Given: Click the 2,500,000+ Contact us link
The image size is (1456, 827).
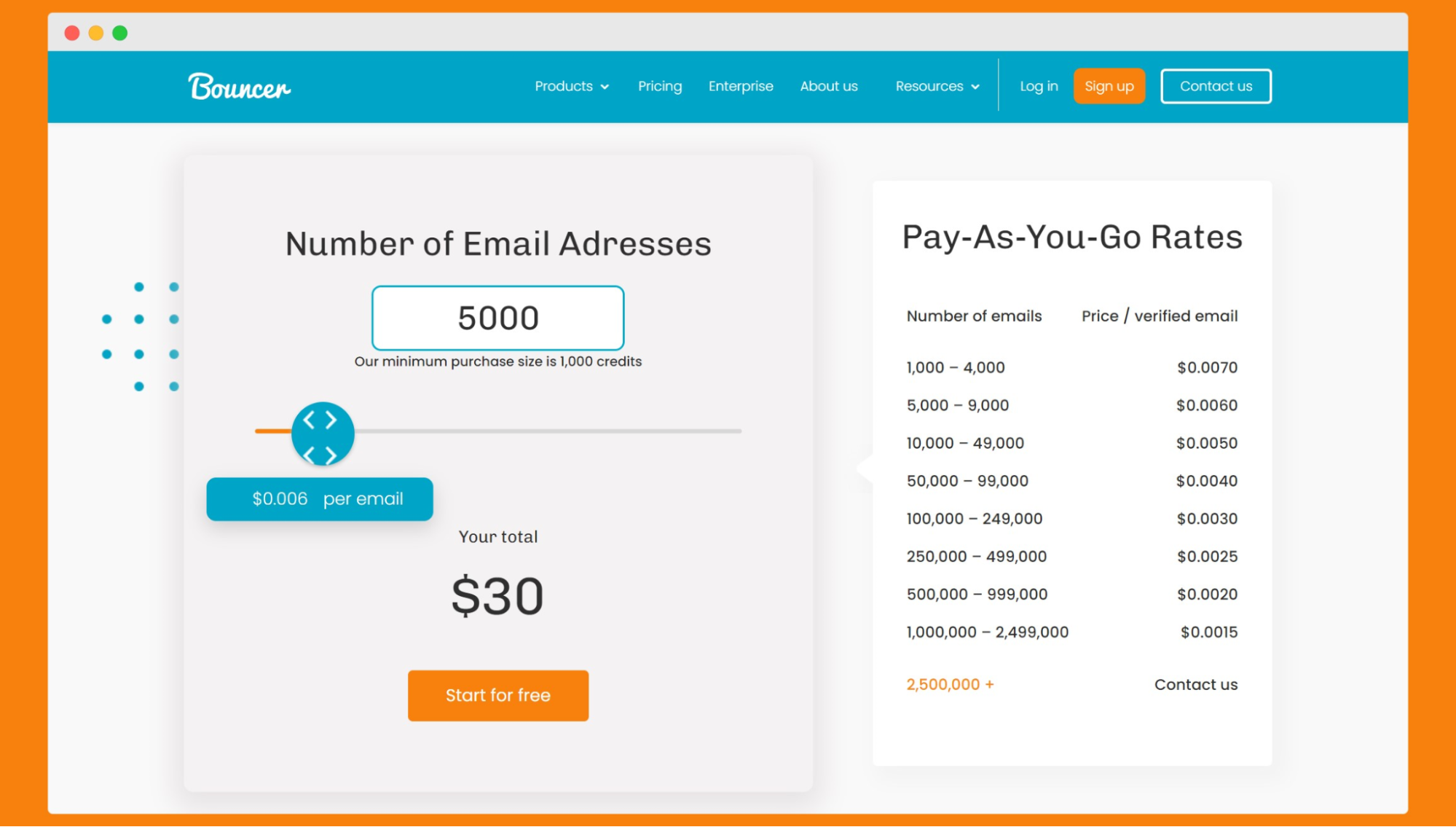Looking at the screenshot, I should (1195, 684).
